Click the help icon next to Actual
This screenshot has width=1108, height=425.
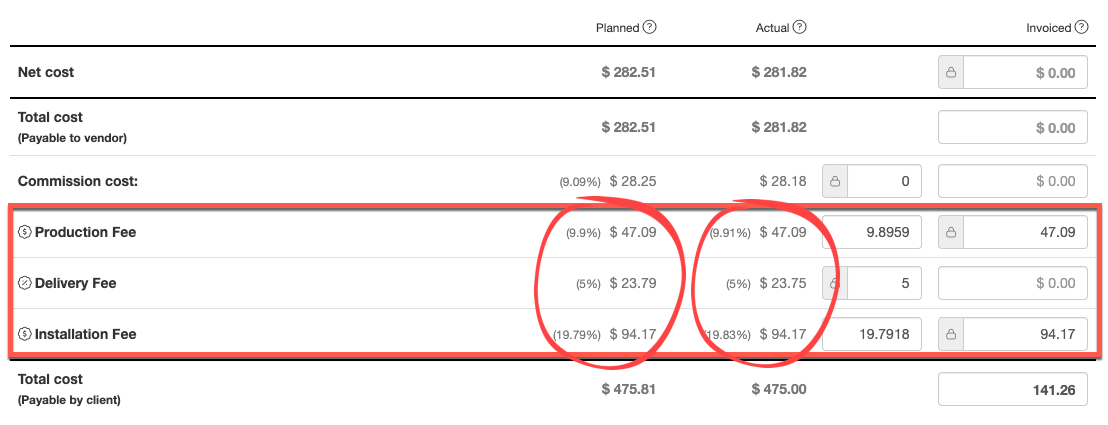pos(800,28)
